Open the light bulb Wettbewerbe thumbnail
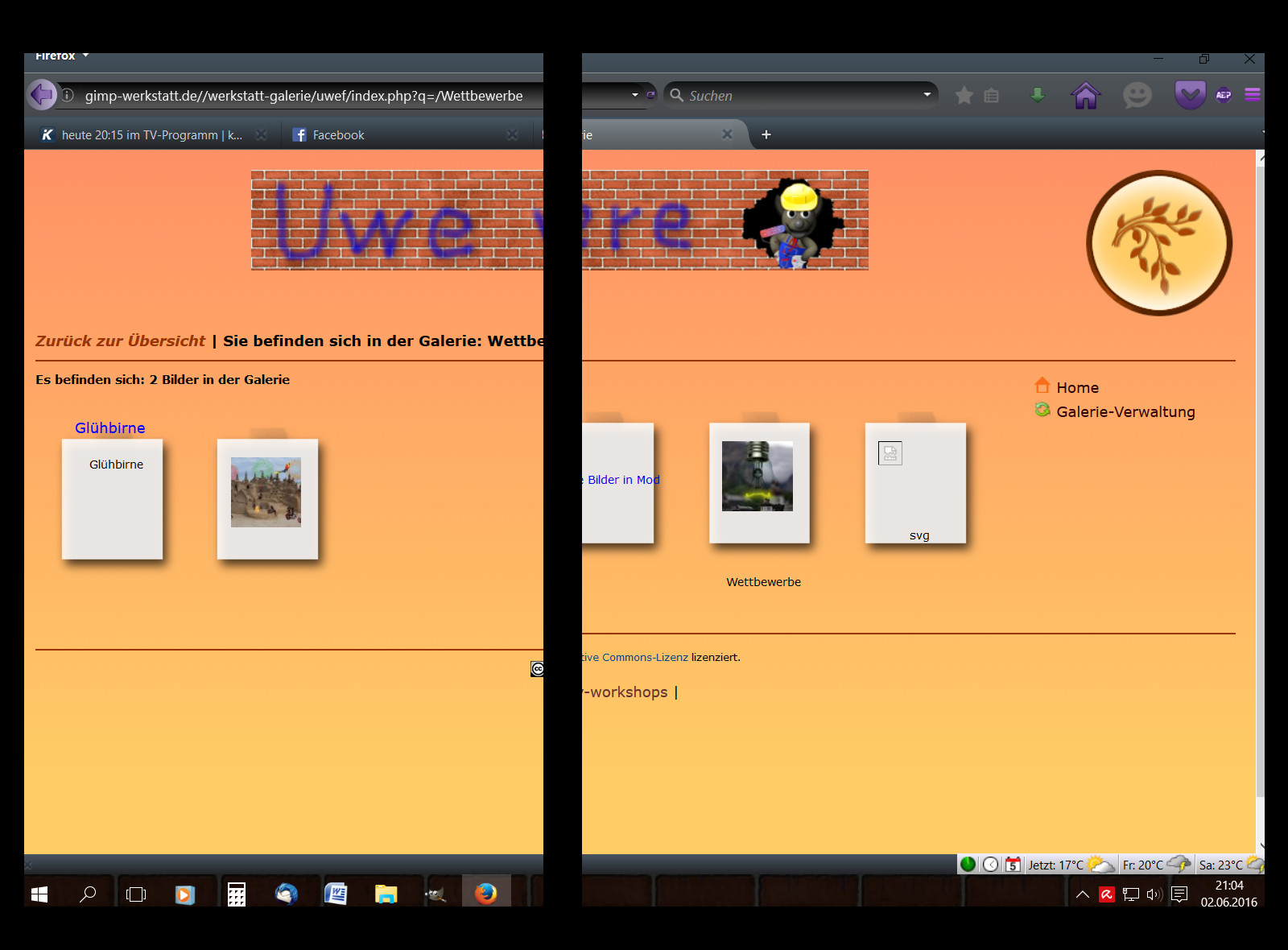The image size is (1288, 950). click(758, 476)
